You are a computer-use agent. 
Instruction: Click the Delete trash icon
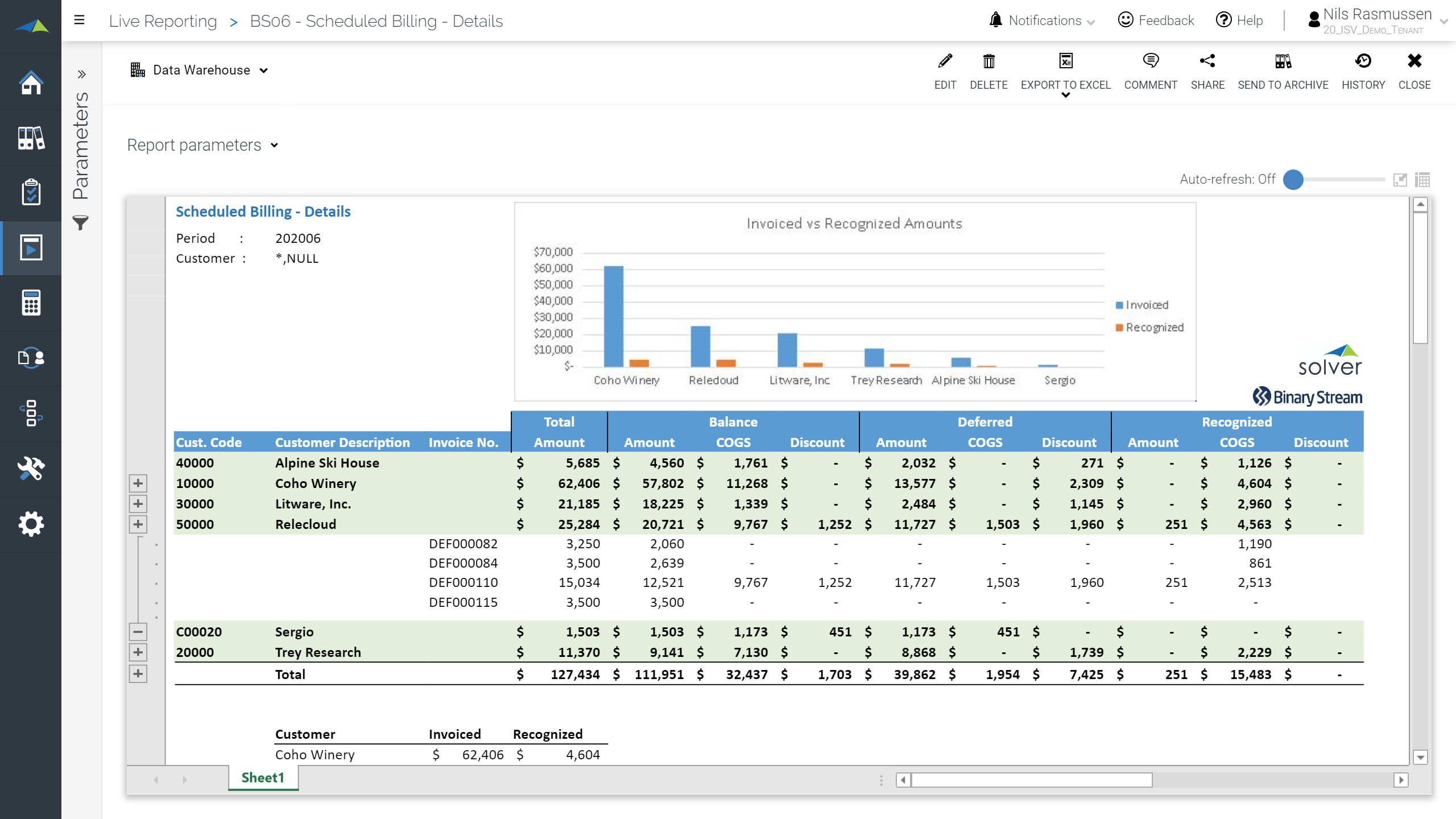[x=988, y=61]
